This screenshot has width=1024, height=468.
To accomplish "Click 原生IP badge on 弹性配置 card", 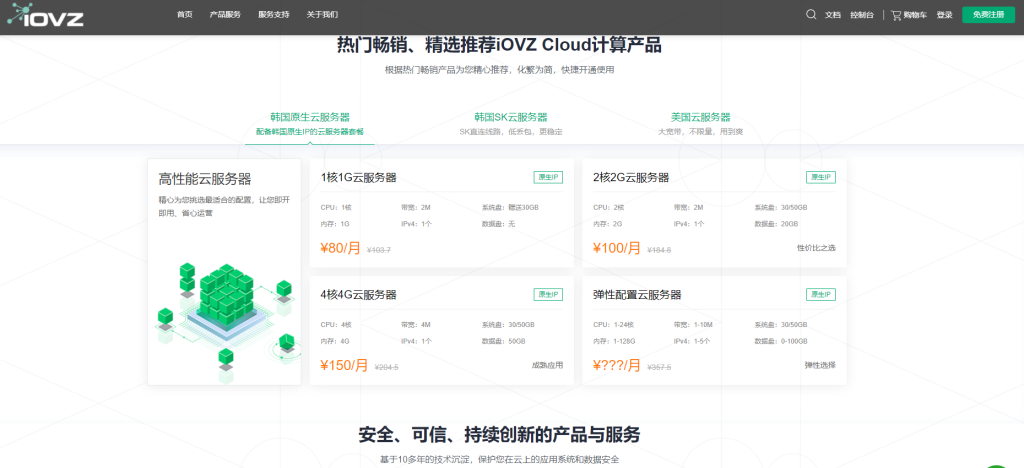I will click(x=821, y=294).
